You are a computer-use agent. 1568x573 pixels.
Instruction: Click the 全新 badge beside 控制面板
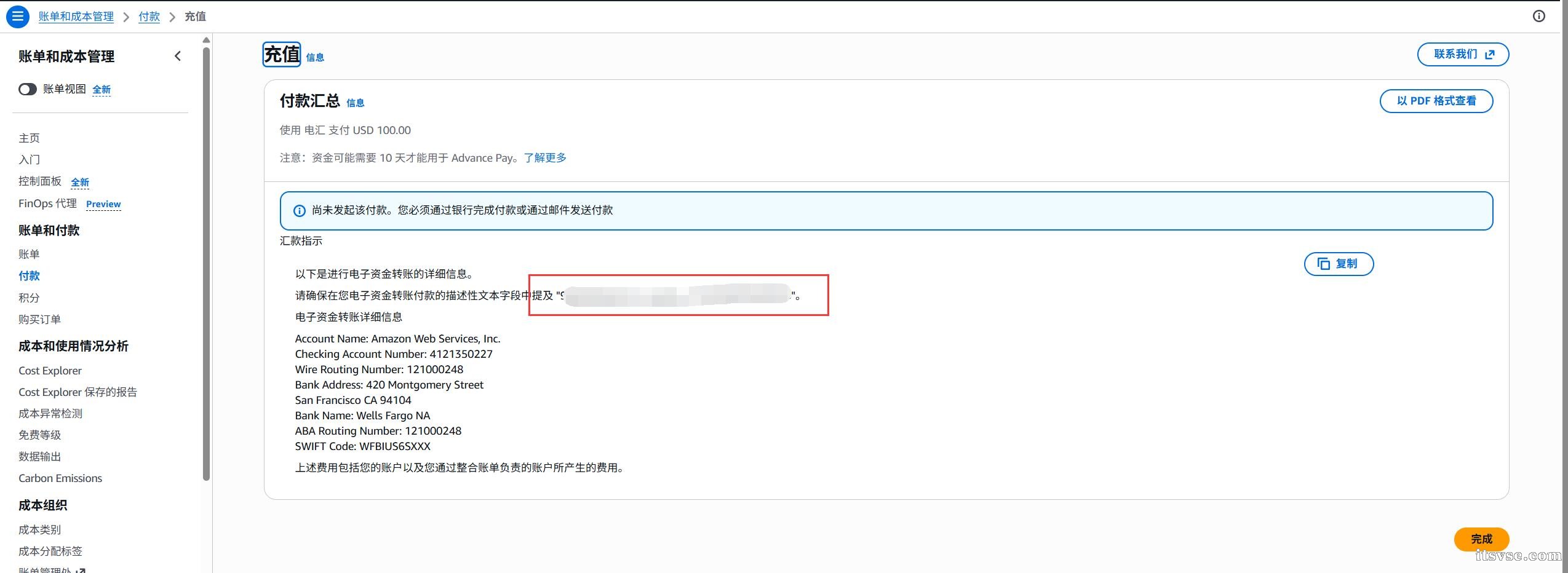[80, 183]
